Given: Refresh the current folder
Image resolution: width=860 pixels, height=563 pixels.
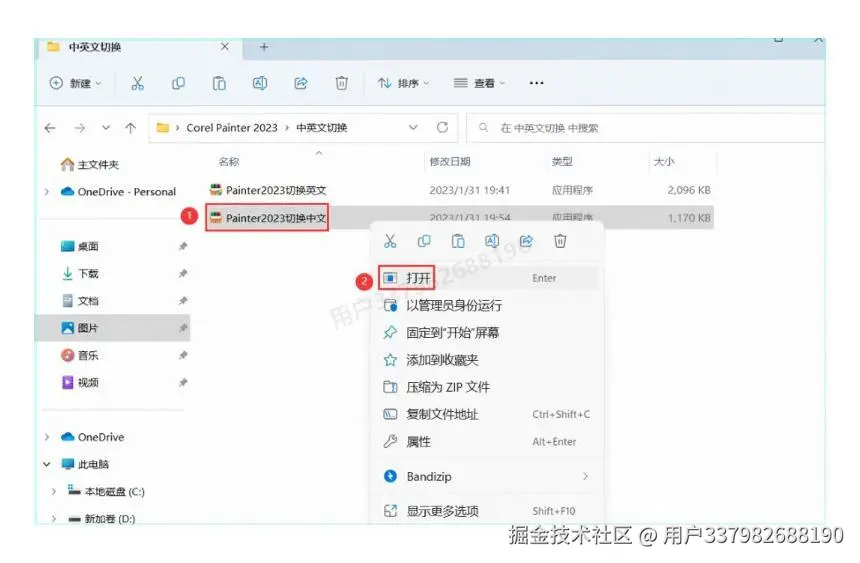Looking at the screenshot, I should coord(443,127).
